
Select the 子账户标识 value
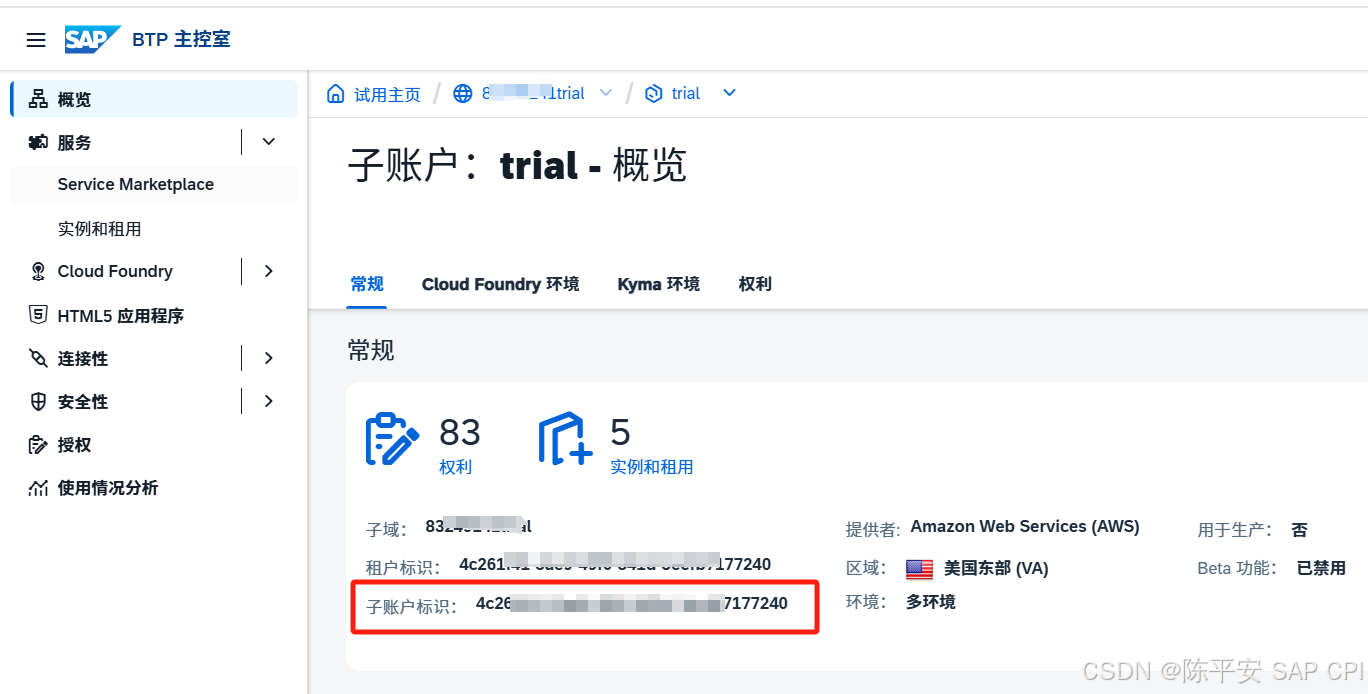(x=632, y=604)
